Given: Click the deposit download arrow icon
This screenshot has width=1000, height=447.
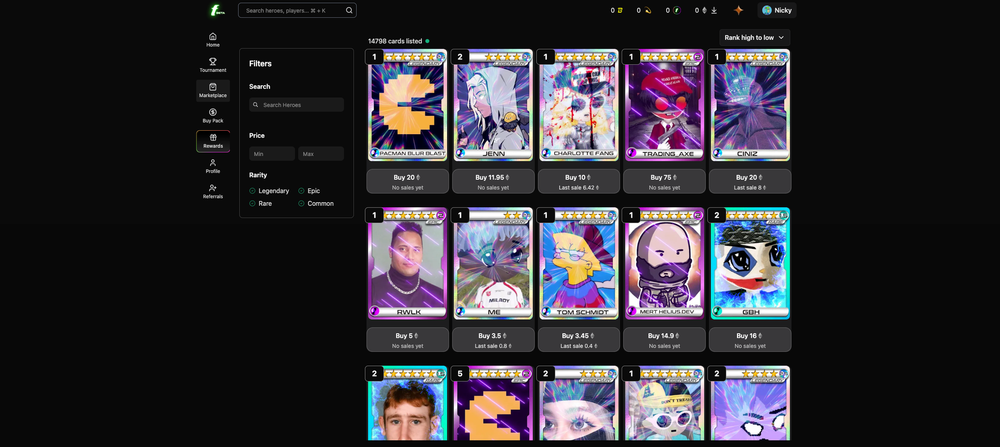Looking at the screenshot, I should pos(714,10).
